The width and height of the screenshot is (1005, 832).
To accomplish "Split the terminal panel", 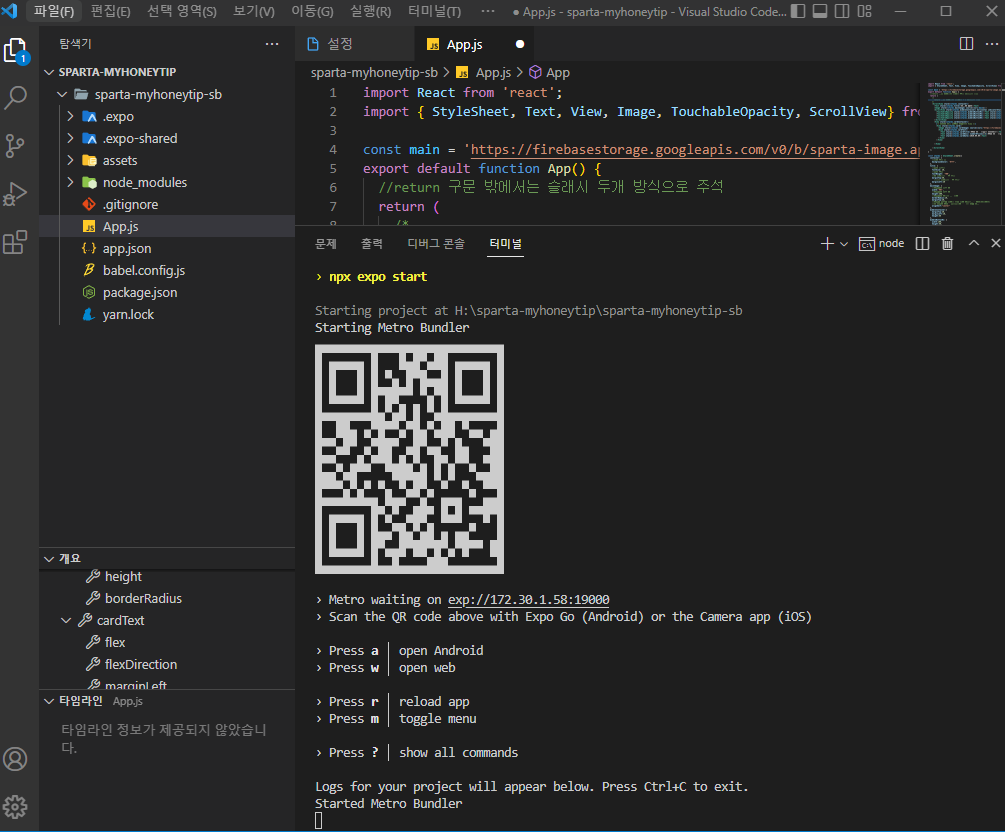I will click(x=922, y=244).
